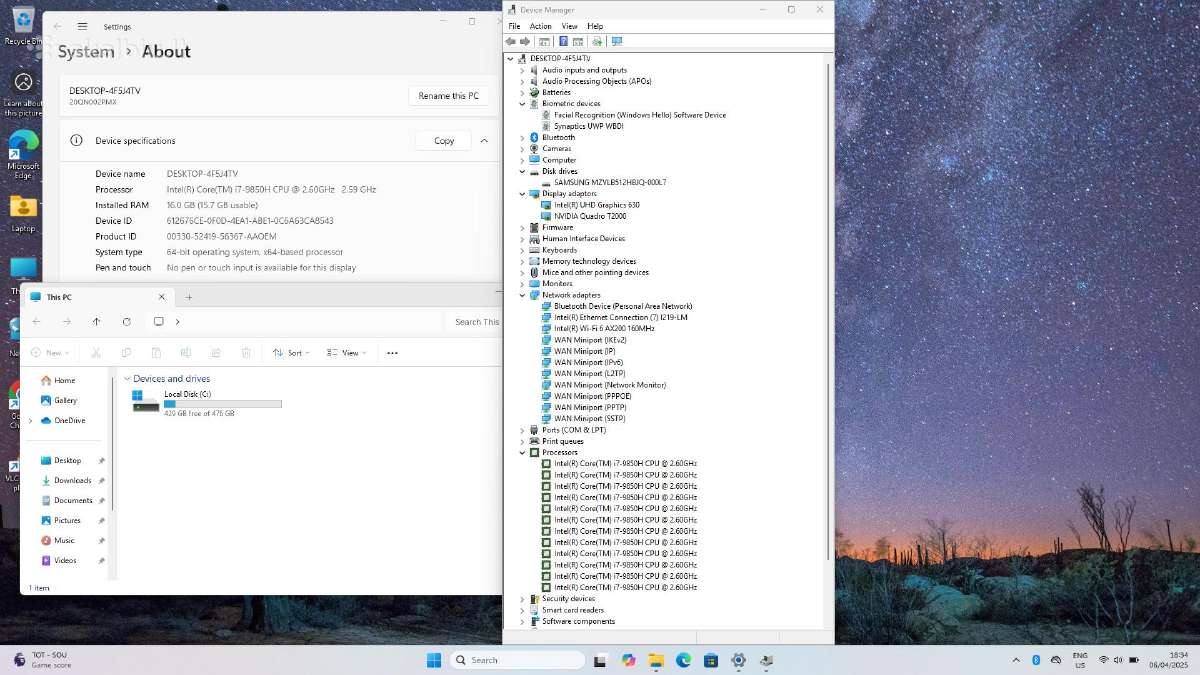Expand the Batteries category

(x=522, y=92)
